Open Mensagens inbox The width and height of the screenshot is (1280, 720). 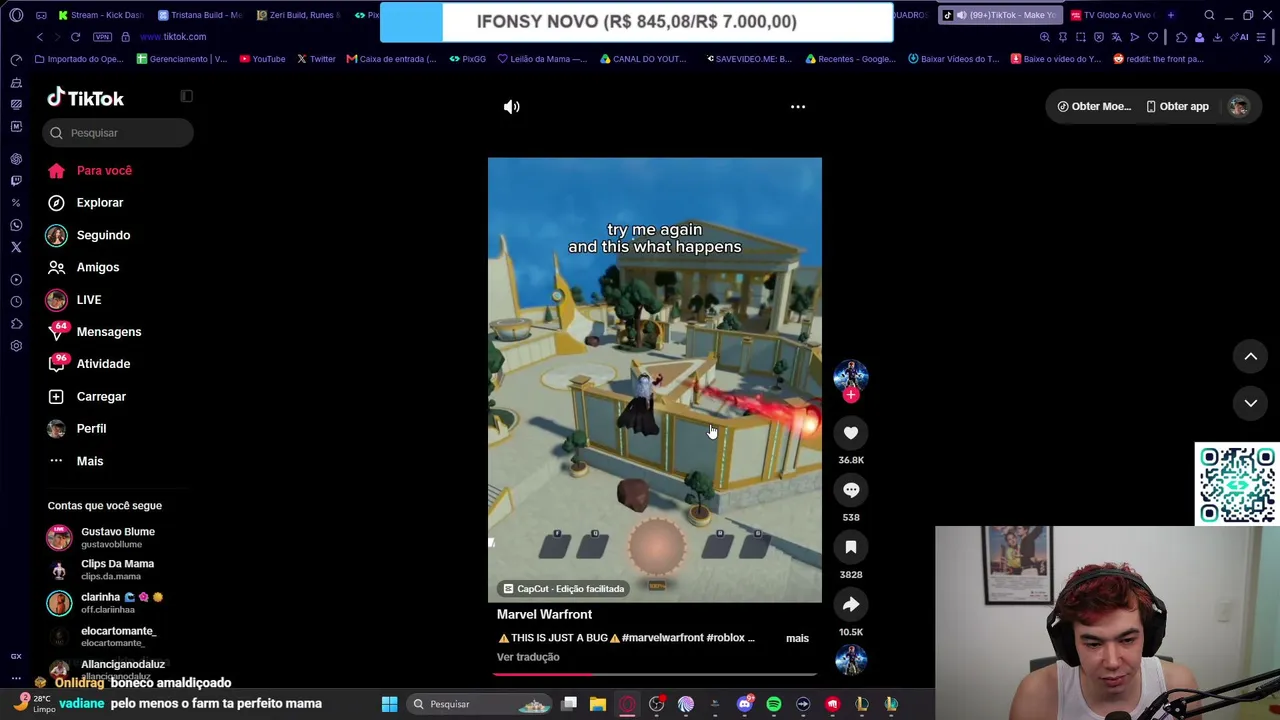(x=95, y=332)
